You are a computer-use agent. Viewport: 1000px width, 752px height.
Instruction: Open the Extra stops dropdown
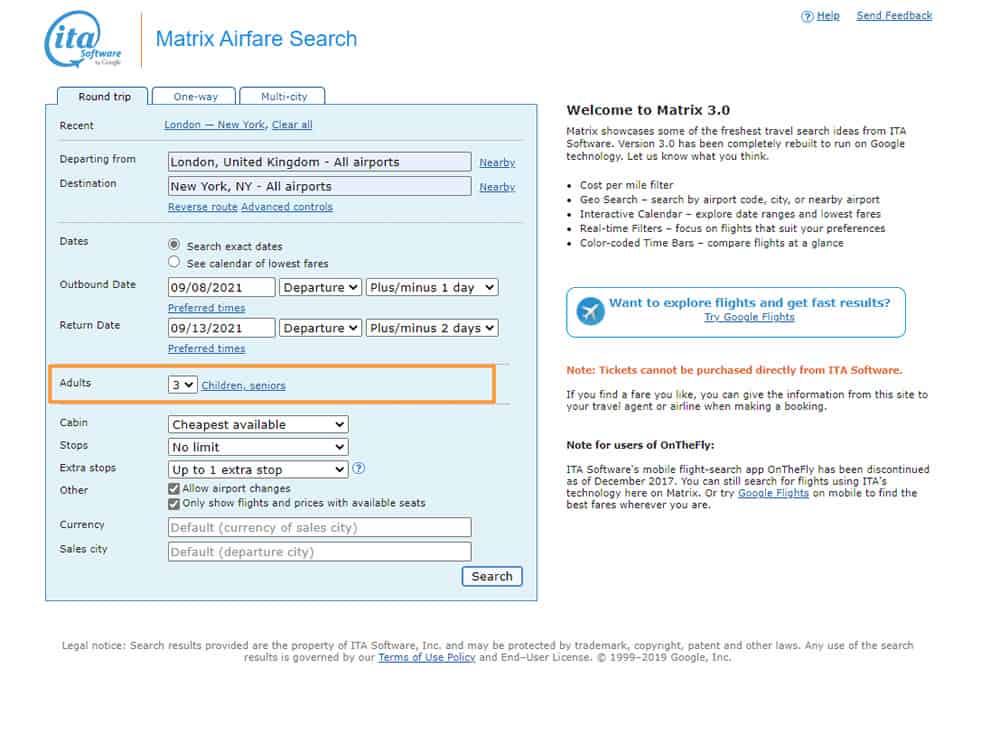click(258, 470)
